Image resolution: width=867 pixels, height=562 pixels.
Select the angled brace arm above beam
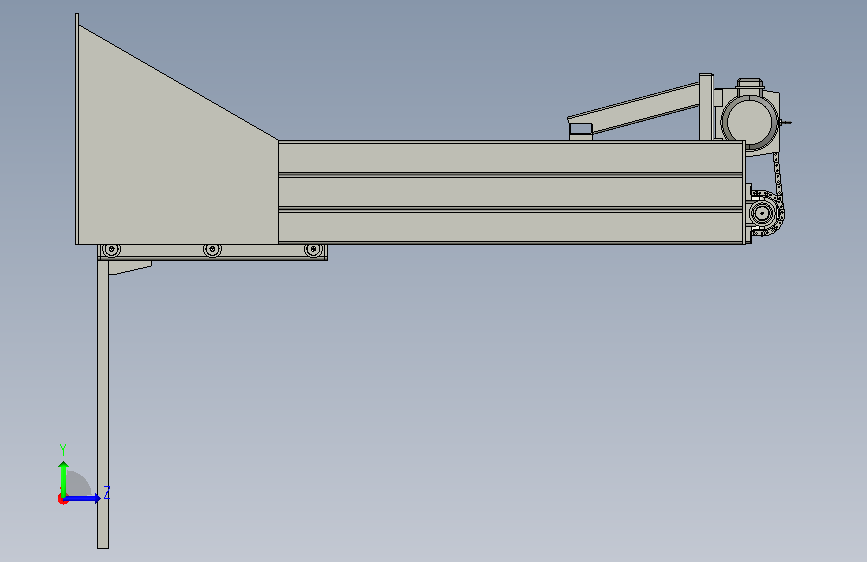[634, 108]
